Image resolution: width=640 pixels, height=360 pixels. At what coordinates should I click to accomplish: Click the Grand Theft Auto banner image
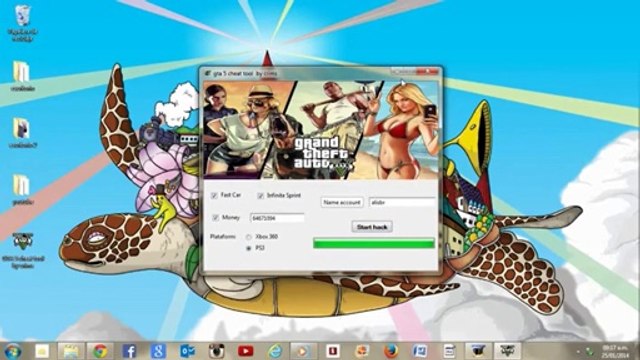321,130
